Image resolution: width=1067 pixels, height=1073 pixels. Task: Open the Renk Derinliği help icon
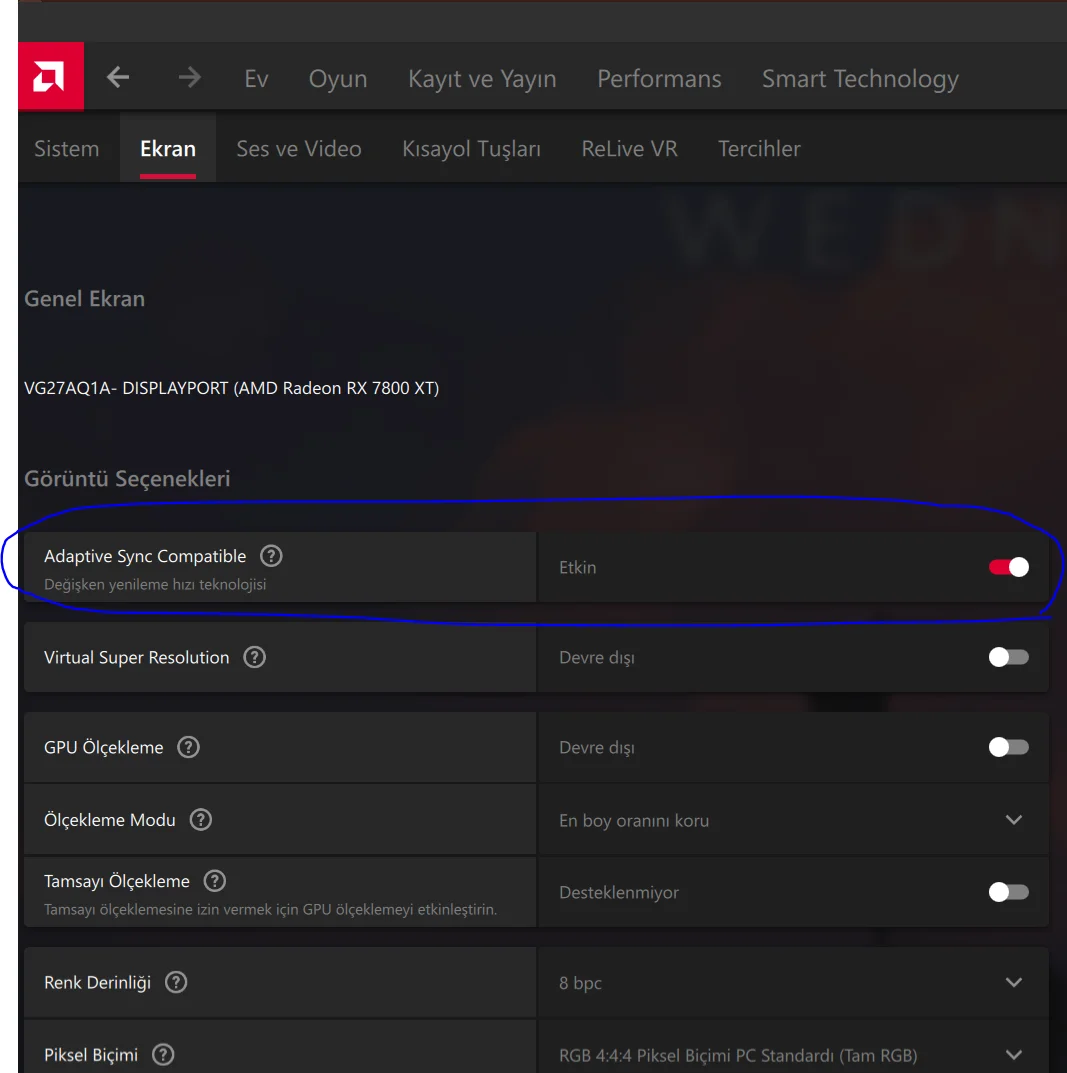(x=176, y=982)
